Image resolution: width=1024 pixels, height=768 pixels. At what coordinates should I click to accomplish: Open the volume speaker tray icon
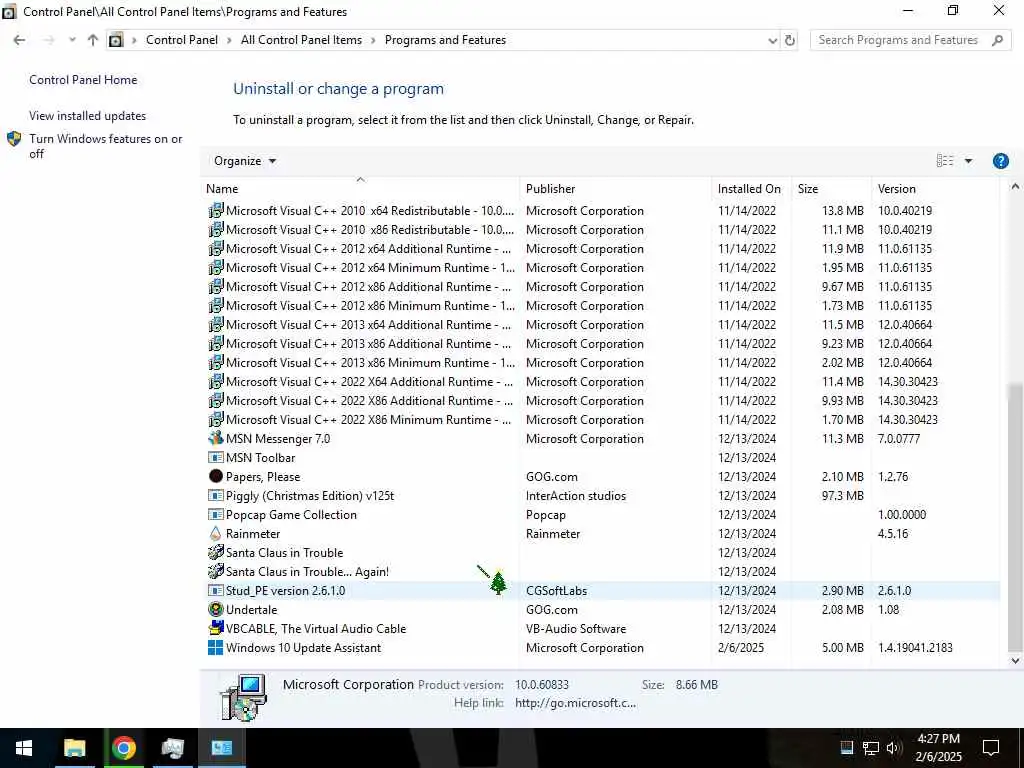pyautogui.click(x=894, y=748)
